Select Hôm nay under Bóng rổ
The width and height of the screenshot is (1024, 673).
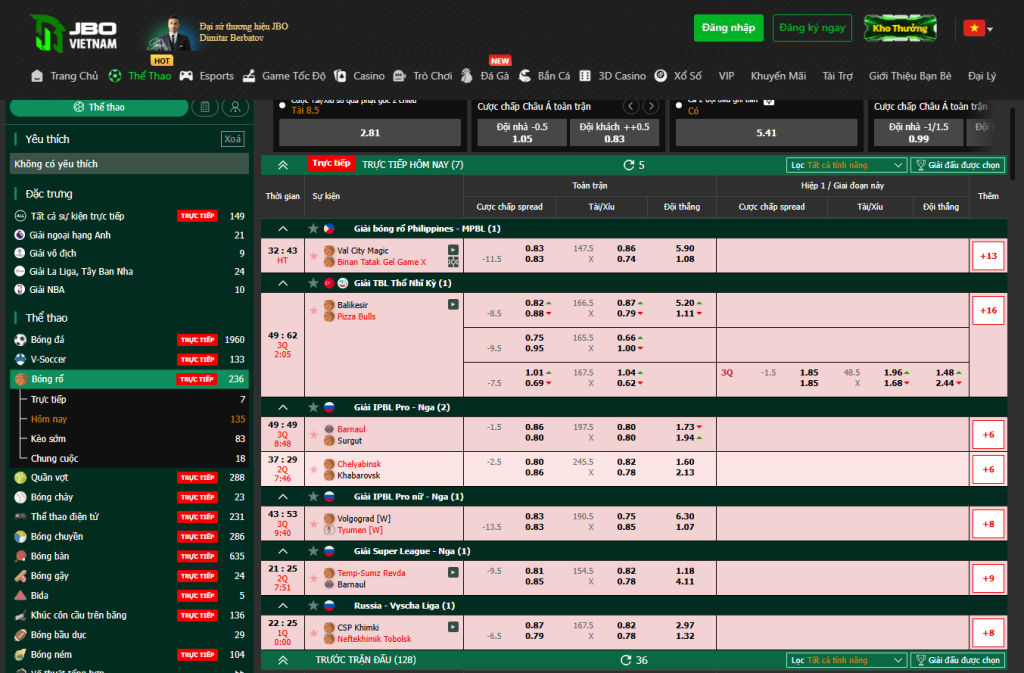pos(49,419)
